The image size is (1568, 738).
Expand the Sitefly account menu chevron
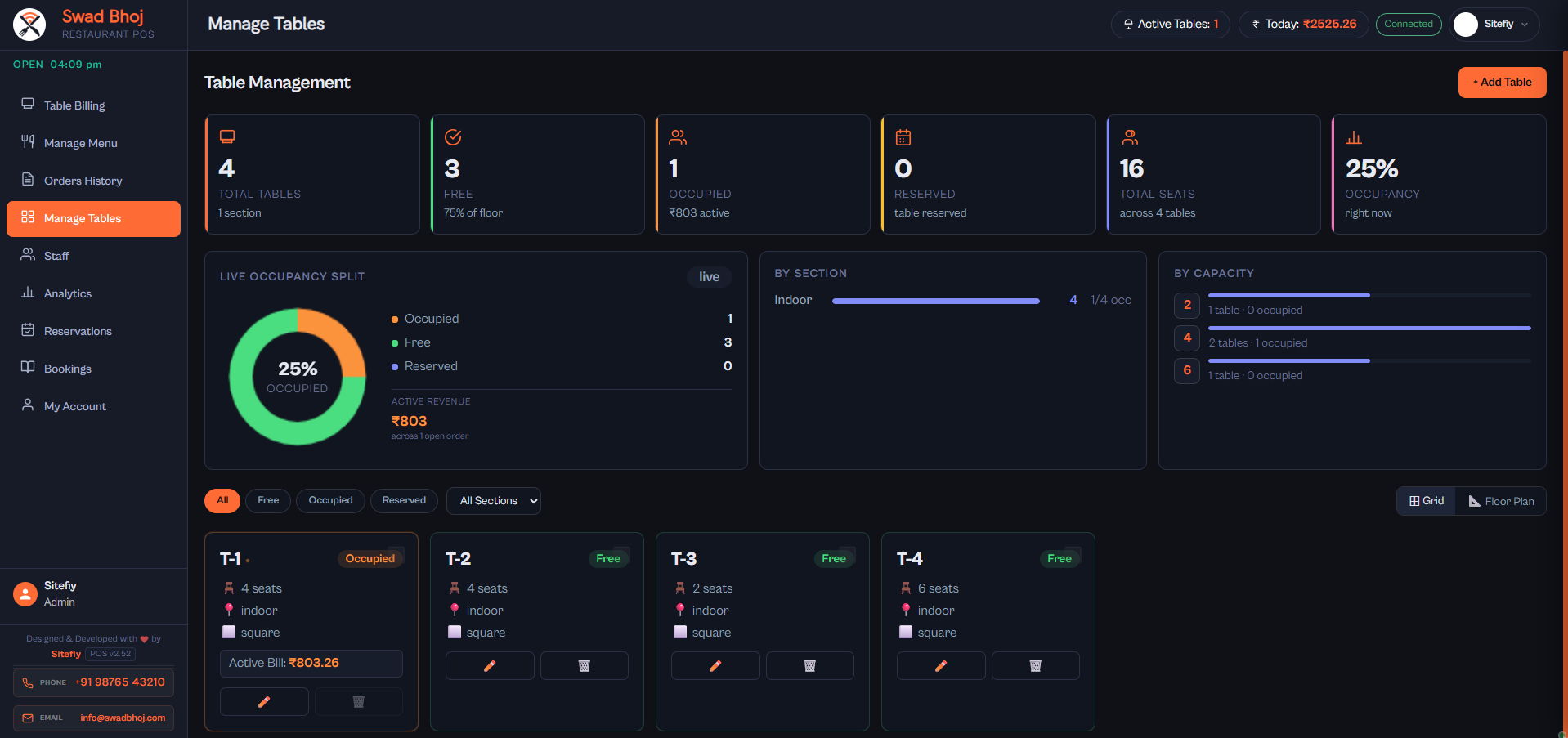[x=1525, y=25]
